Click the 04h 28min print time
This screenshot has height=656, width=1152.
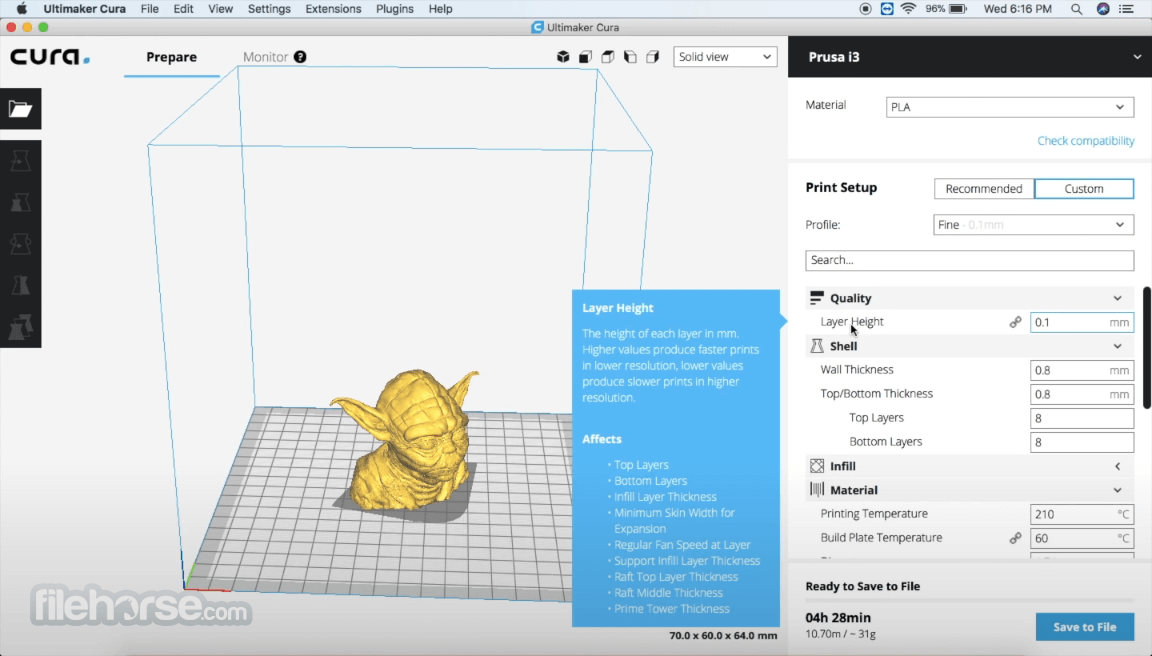click(x=838, y=618)
